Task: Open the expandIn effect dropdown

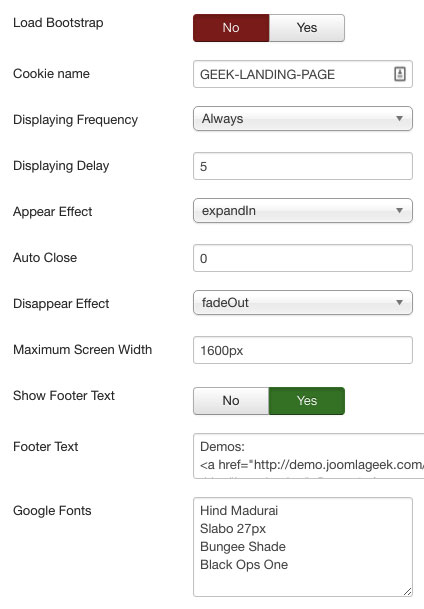Action: (x=303, y=211)
